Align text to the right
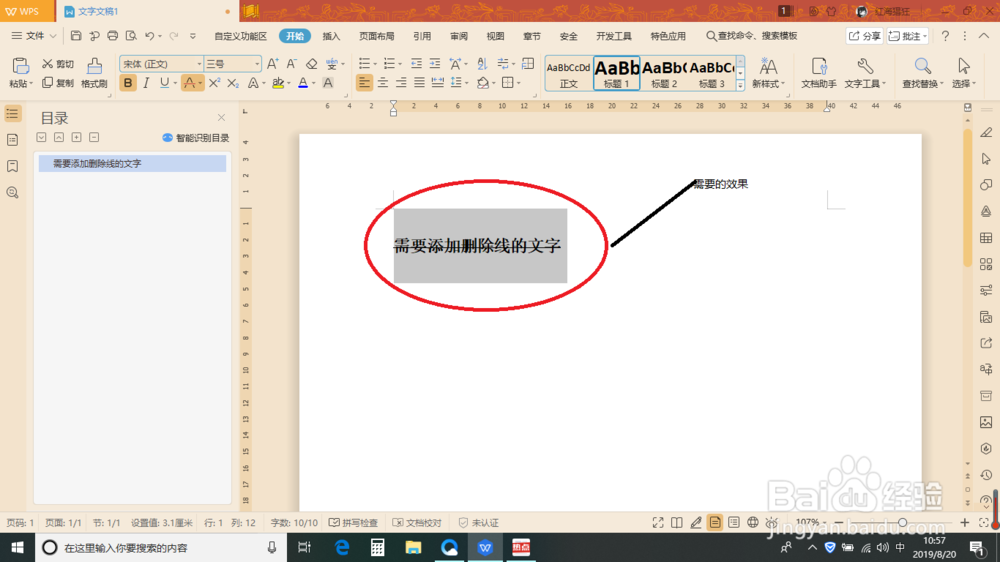The image size is (1000, 562). pos(401,83)
